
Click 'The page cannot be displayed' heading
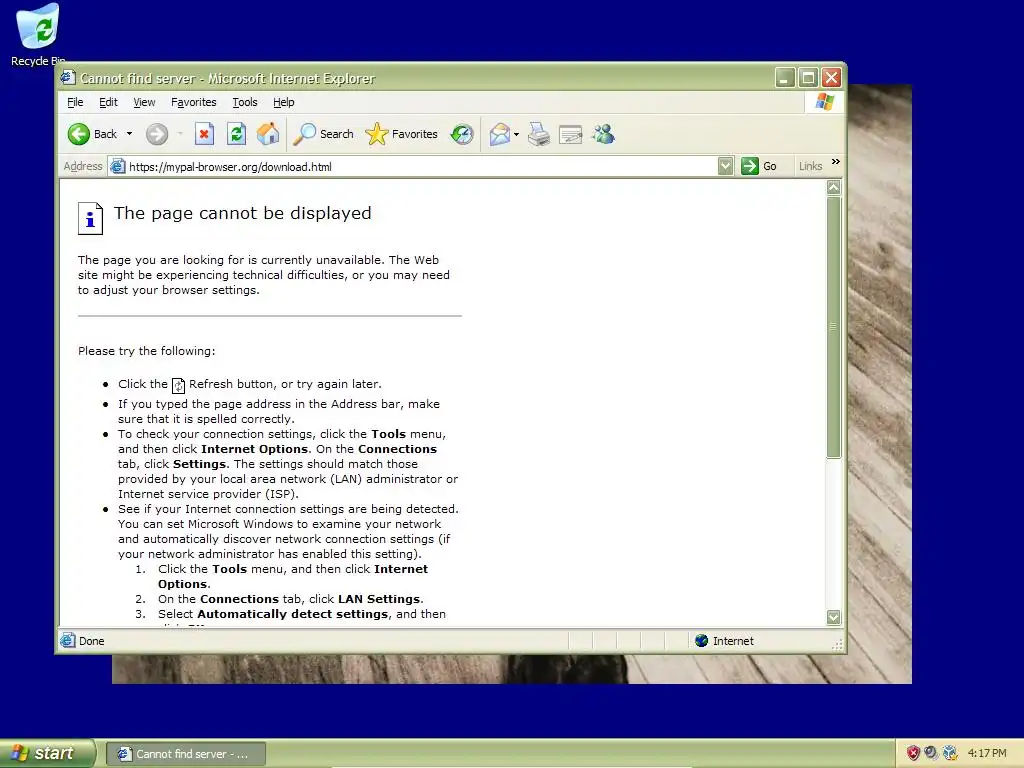coord(243,213)
